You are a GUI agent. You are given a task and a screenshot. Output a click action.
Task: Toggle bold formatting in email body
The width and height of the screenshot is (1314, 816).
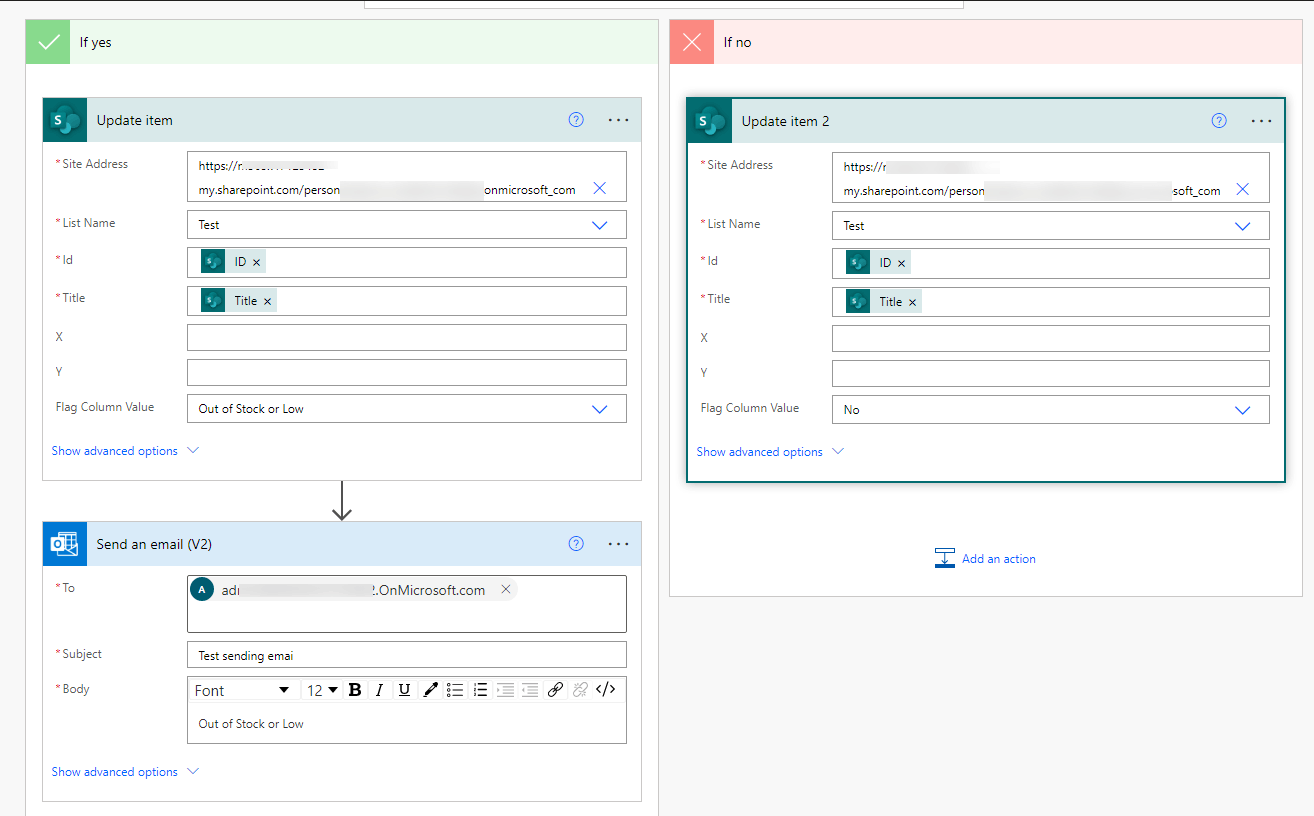pyautogui.click(x=355, y=689)
